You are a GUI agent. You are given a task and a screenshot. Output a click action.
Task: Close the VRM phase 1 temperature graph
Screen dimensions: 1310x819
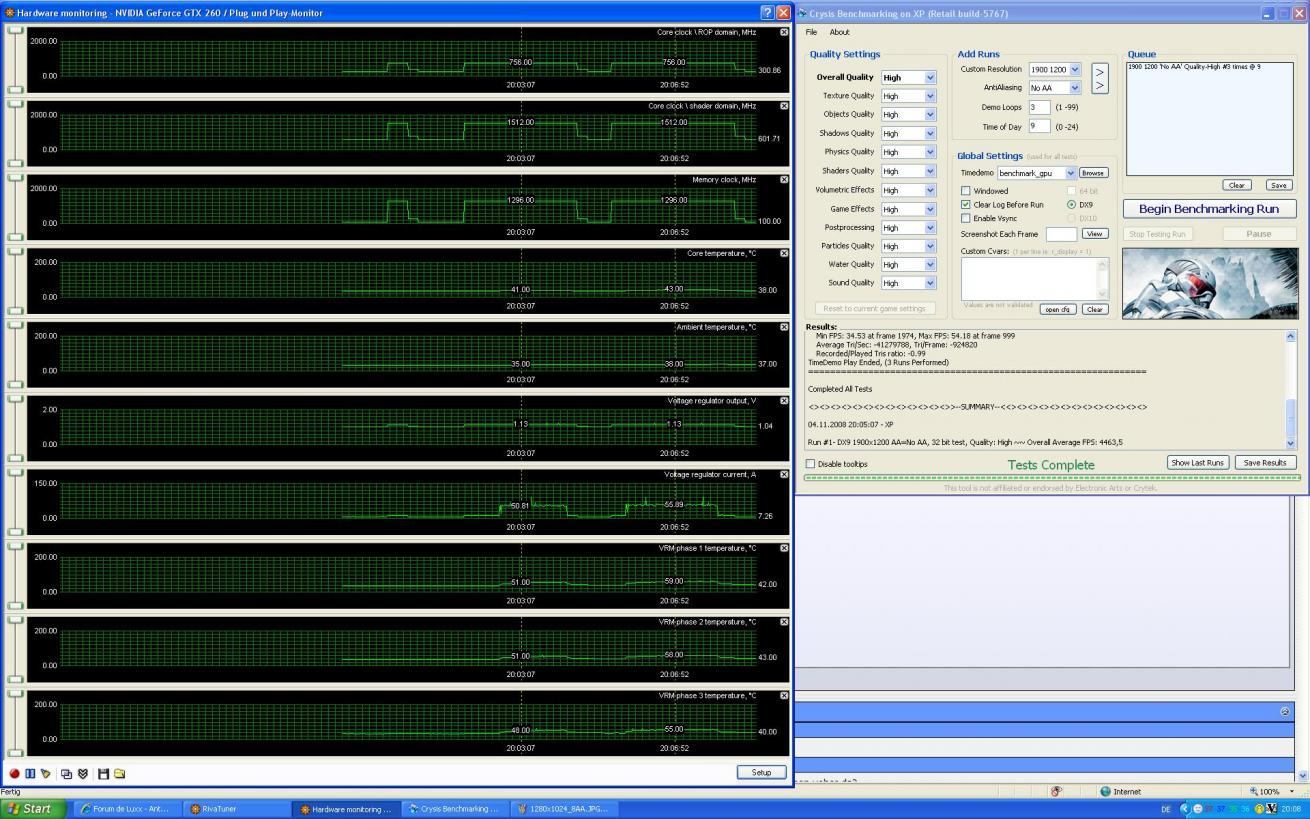click(784, 548)
